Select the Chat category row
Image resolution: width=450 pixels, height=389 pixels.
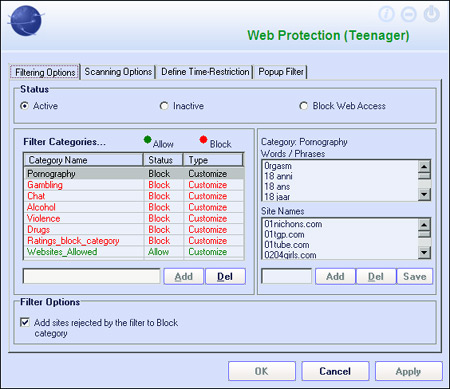(134, 196)
